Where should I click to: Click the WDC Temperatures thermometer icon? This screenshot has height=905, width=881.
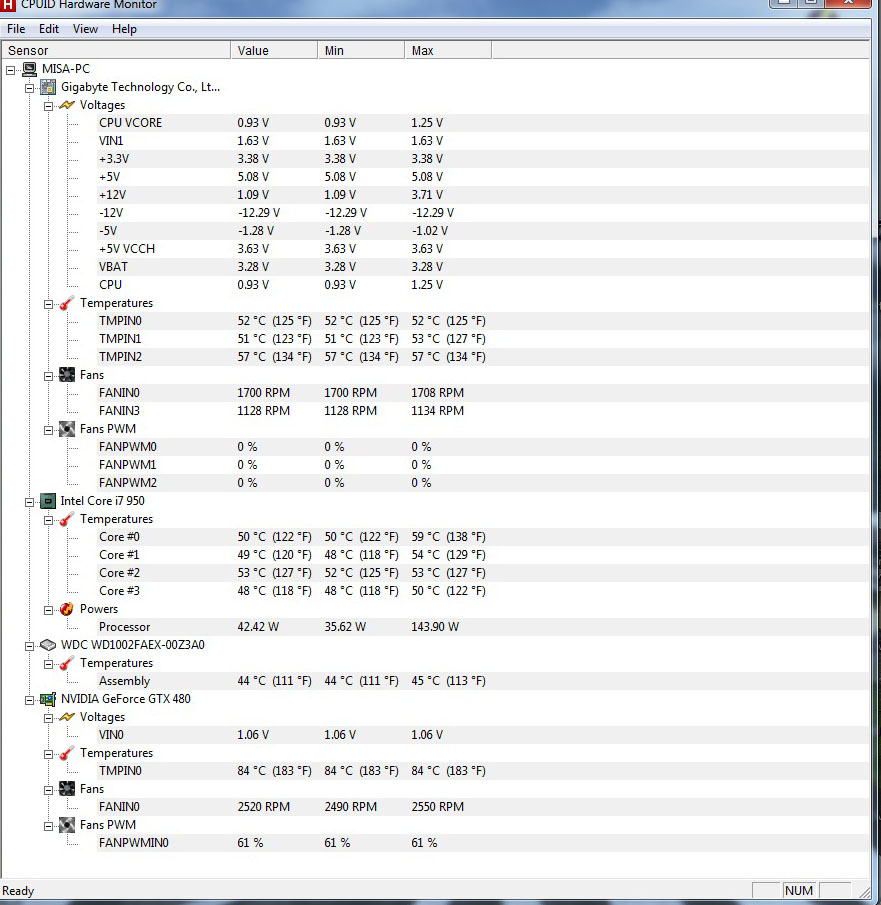click(67, 663)
